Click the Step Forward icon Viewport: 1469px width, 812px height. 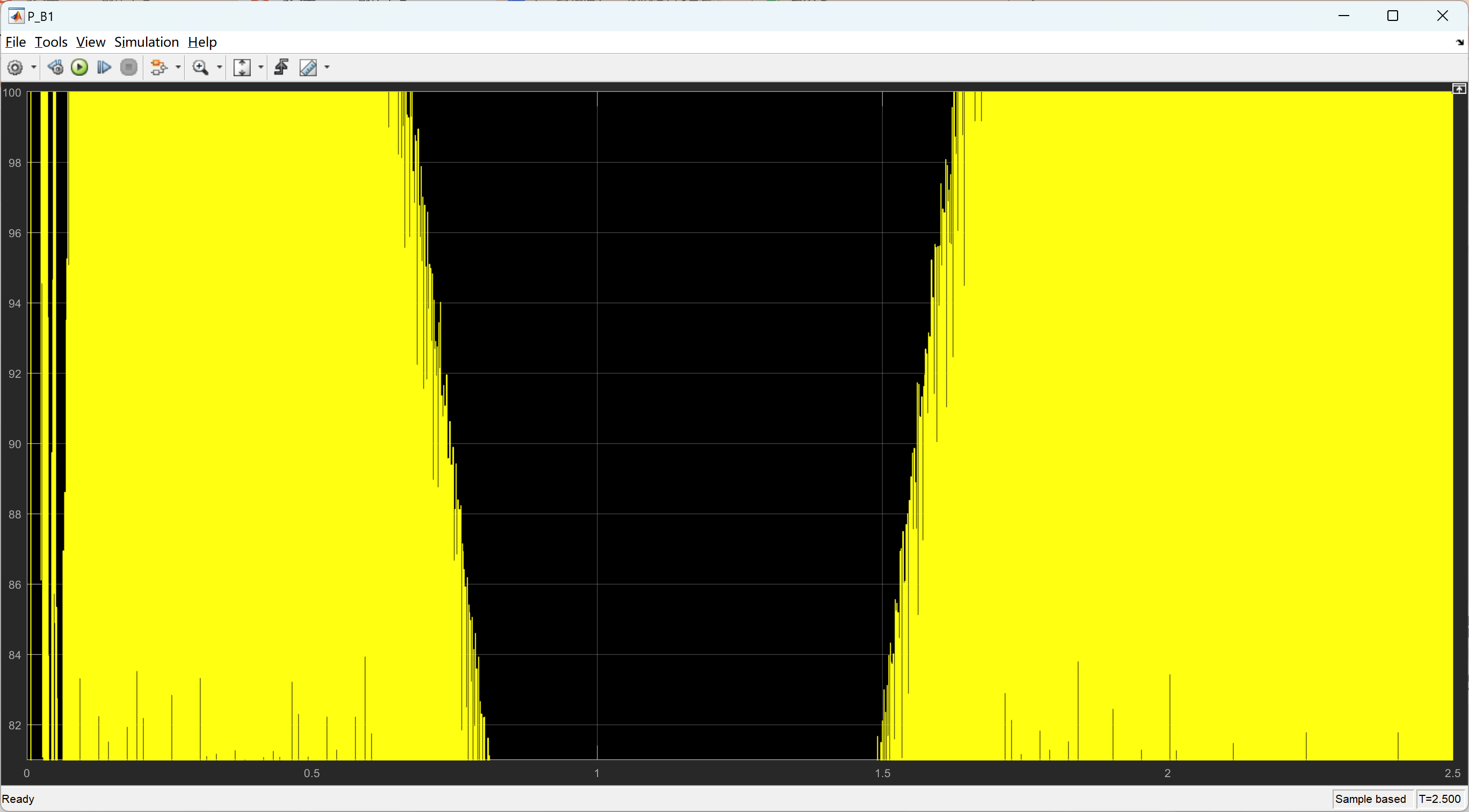104,68
